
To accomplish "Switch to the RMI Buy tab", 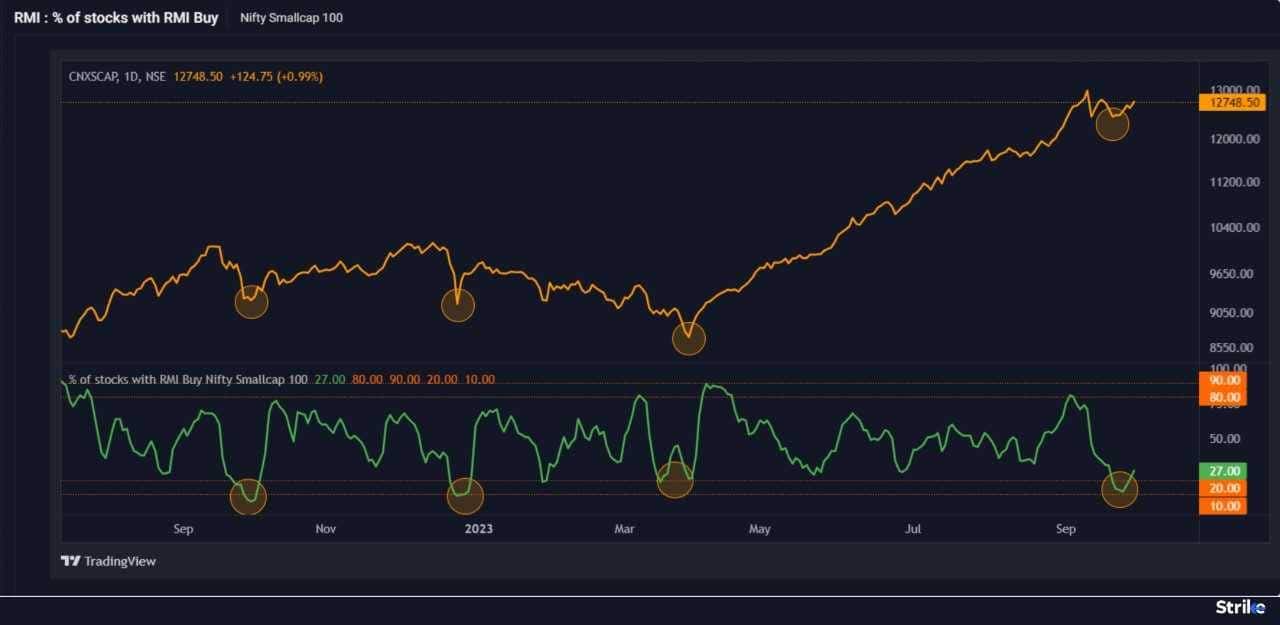I will tap(116, 17).
